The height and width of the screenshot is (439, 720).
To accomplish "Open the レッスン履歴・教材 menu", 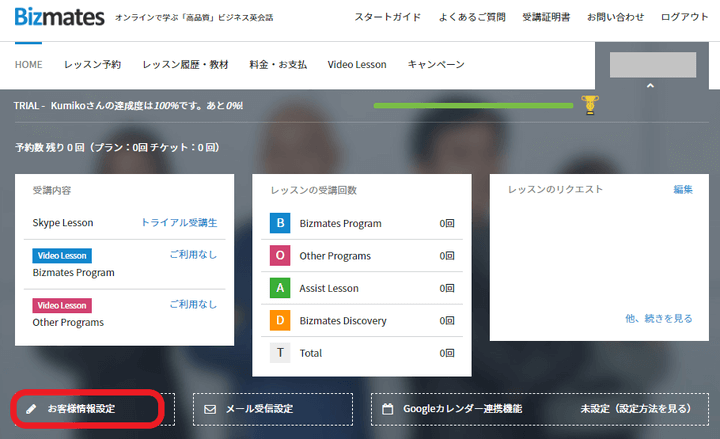I will (x=185, y=65).
